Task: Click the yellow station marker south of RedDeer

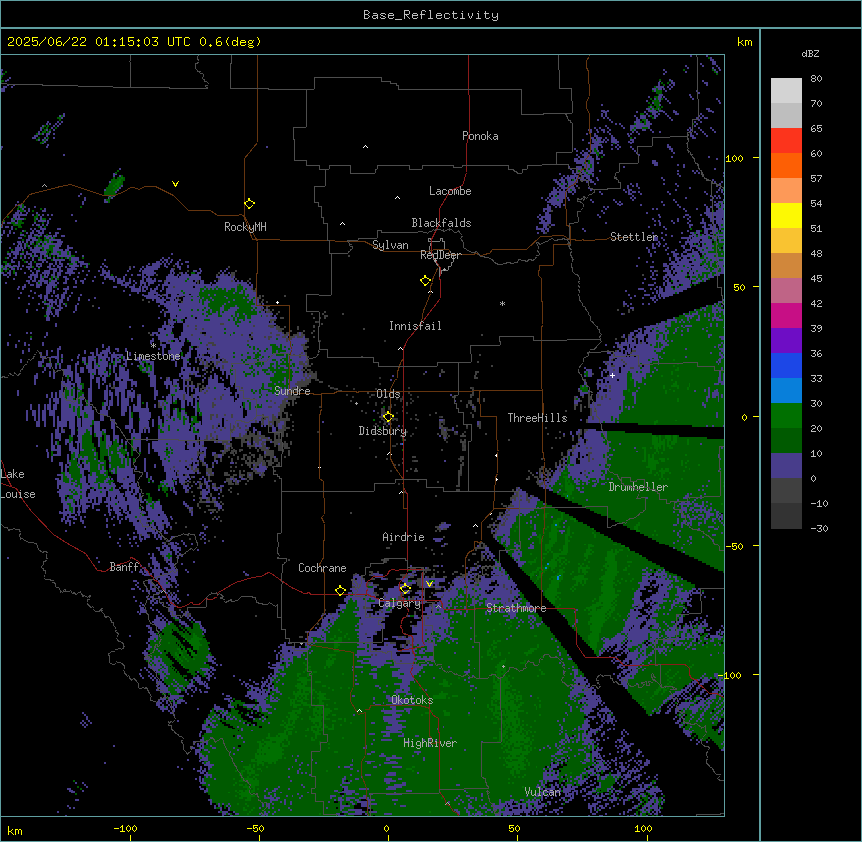Action: [426, 281]
